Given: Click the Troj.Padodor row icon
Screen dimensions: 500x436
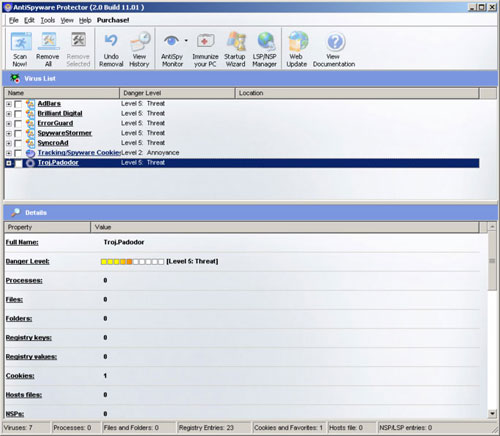Looking at the screenshot, I should tap(30, 163).
